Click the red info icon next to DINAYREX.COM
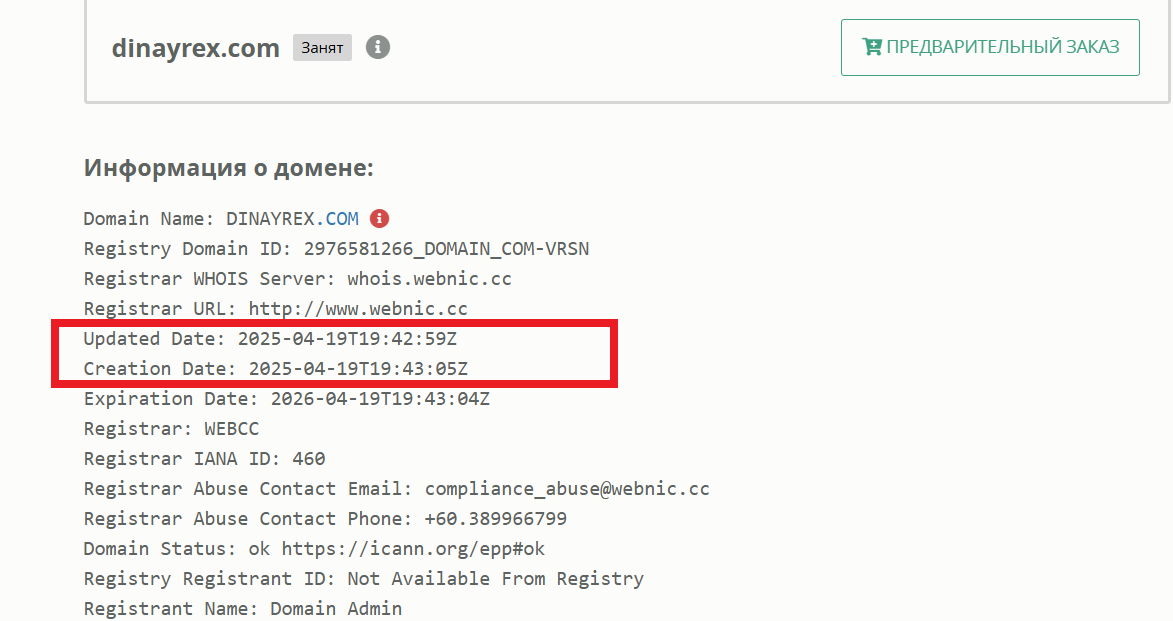Viewport: 1173px width, 621px height. pyautogui.click(x=379, y=218)
